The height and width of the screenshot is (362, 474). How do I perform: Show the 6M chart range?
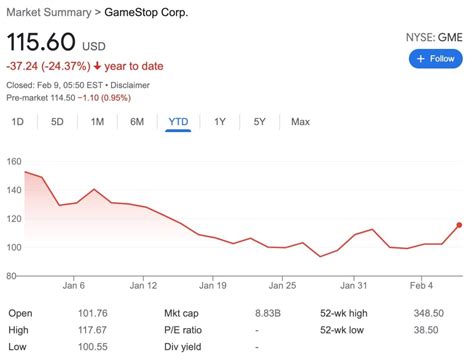(137, 122)
